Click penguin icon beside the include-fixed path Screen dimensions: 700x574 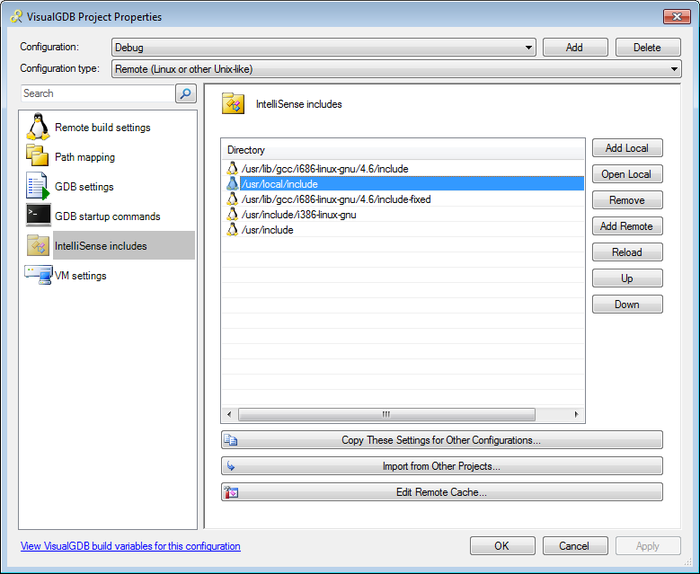point(232,199)
